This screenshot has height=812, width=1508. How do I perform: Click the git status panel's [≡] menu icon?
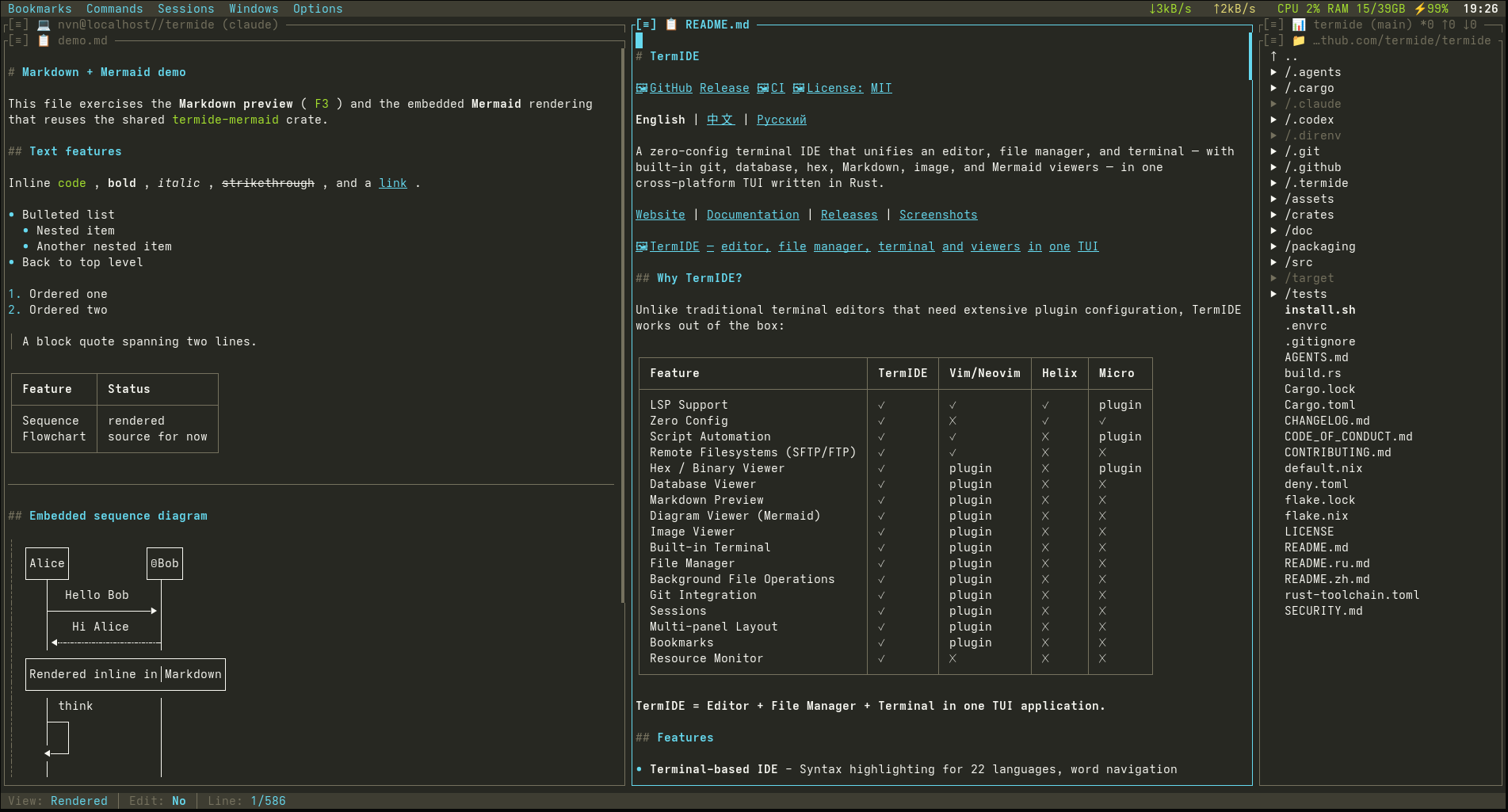point(1273,25)
